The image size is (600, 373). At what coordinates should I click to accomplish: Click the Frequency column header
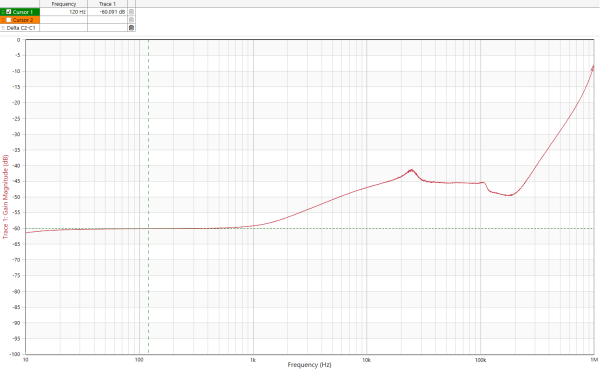pos(64,4)
